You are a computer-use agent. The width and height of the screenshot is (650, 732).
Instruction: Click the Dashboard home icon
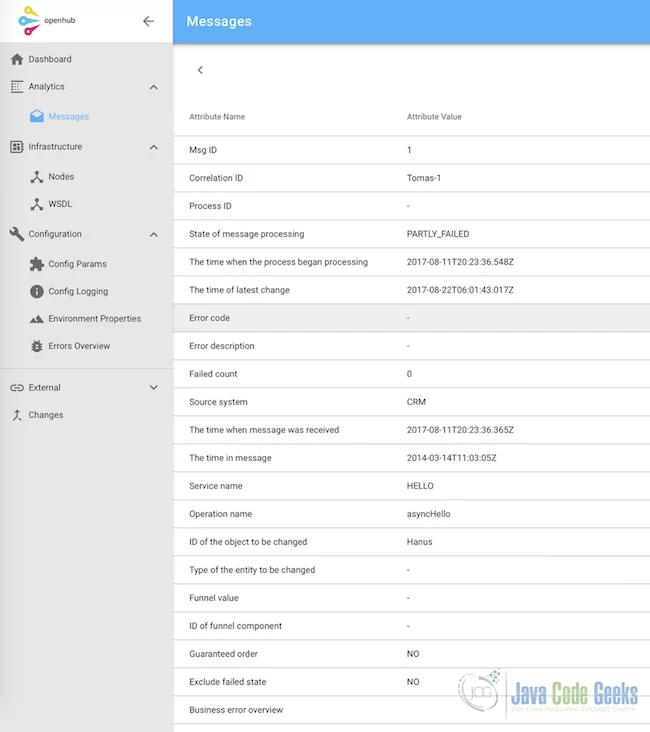[17, 59]
